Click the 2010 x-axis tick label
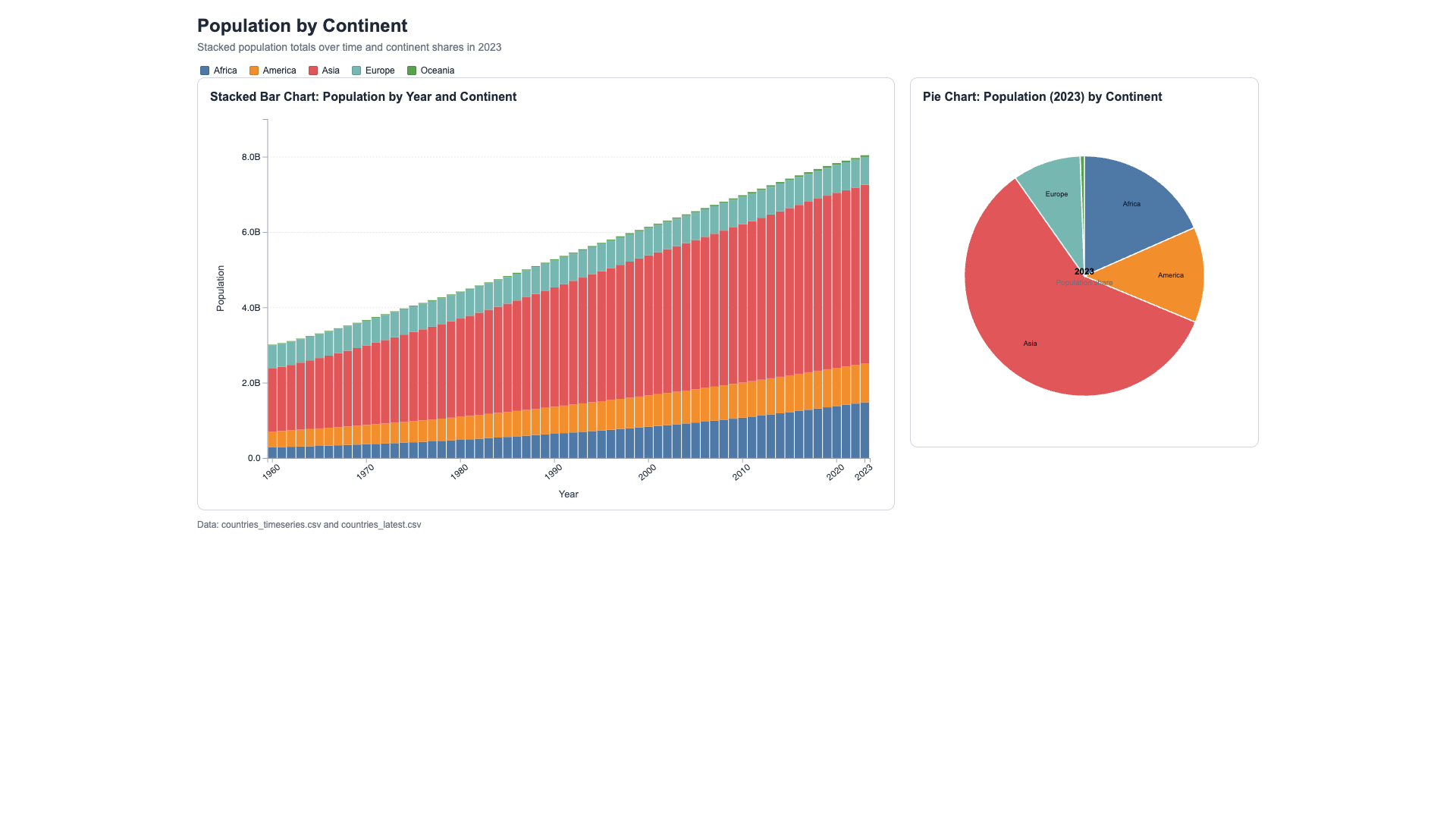The width and height of the screenshot is (1456, 819). tap(742, 472)
